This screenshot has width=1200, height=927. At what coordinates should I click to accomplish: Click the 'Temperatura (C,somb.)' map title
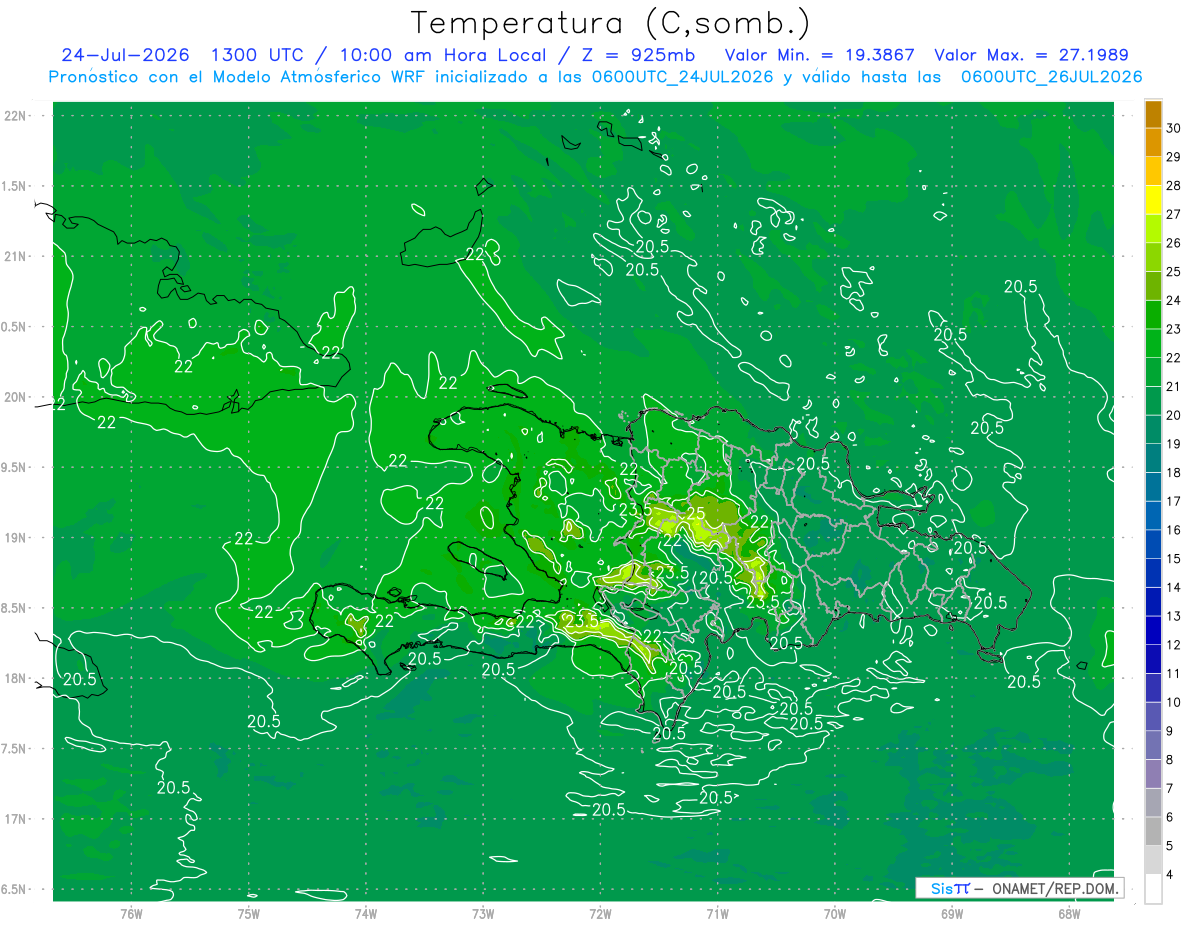[610, 24]
